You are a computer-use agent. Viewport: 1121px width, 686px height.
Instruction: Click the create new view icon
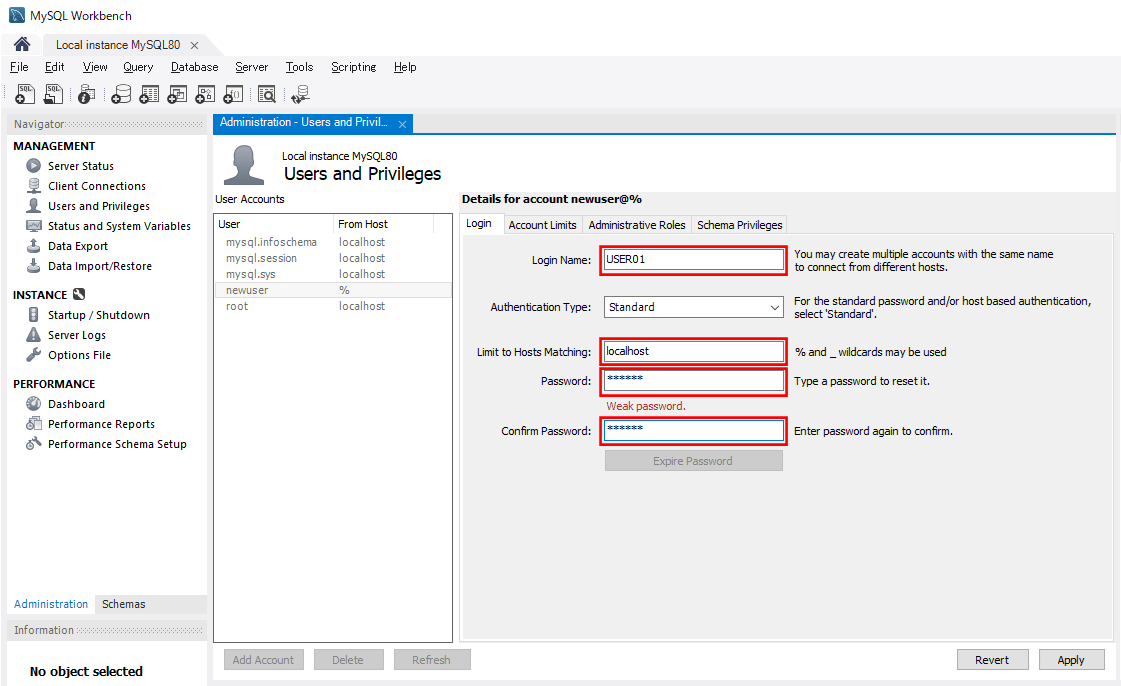(177, 94)
